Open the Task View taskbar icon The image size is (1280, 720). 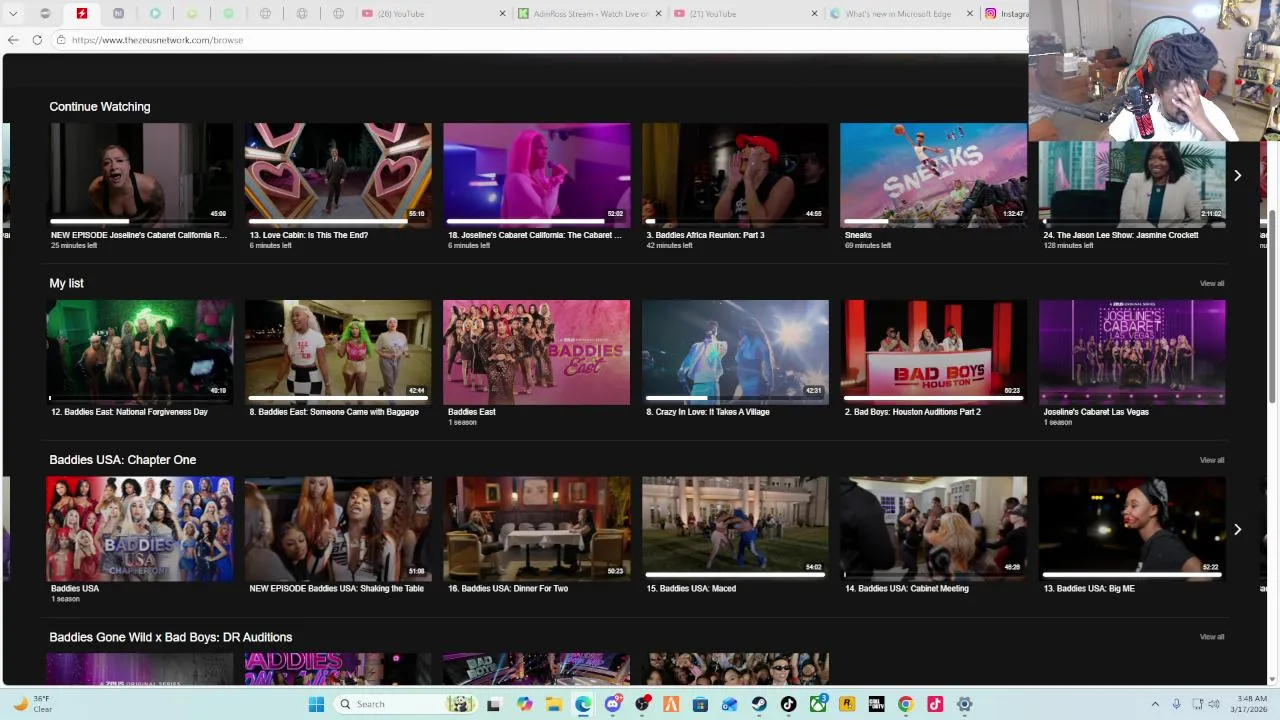tap(494, 704)
